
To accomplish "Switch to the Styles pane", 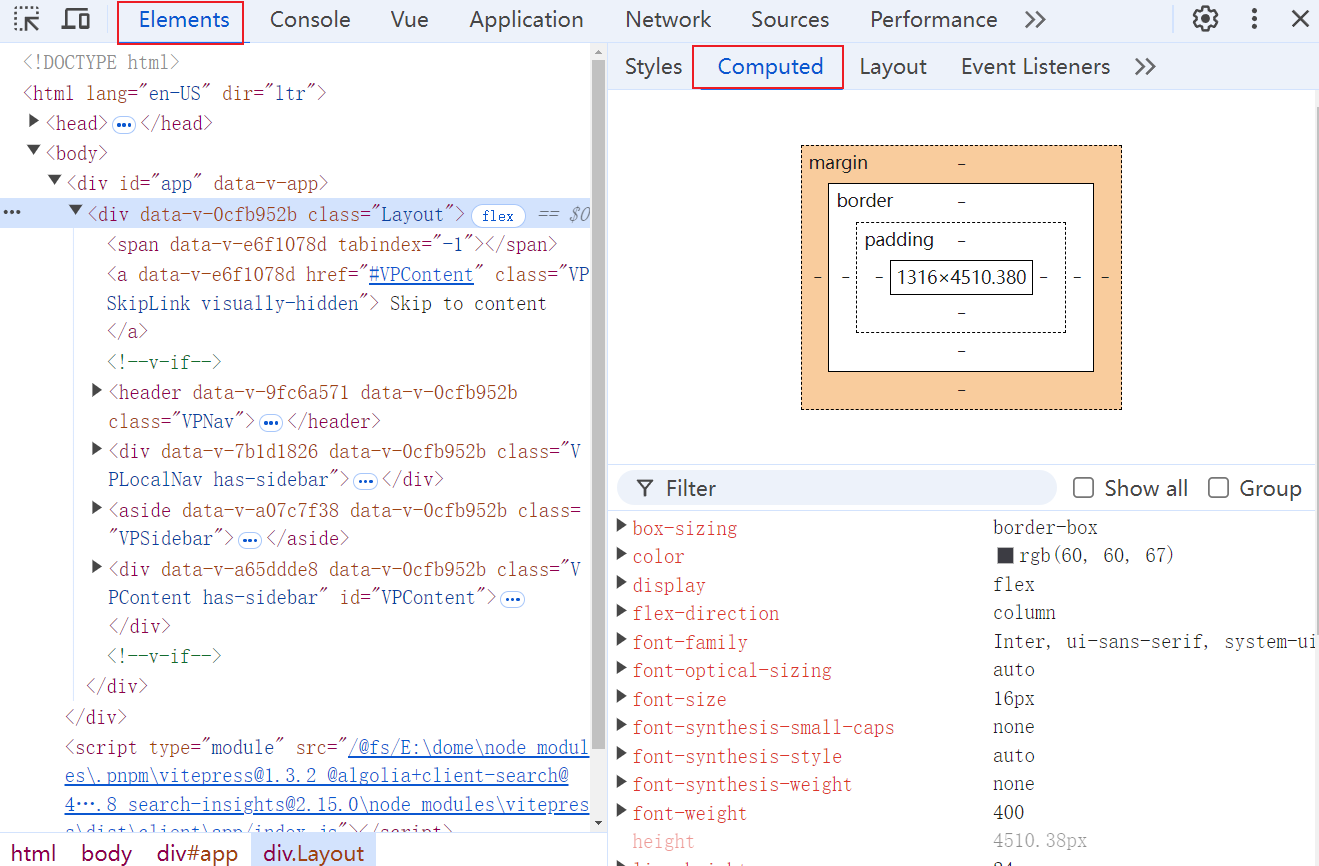I will point(653,67).
